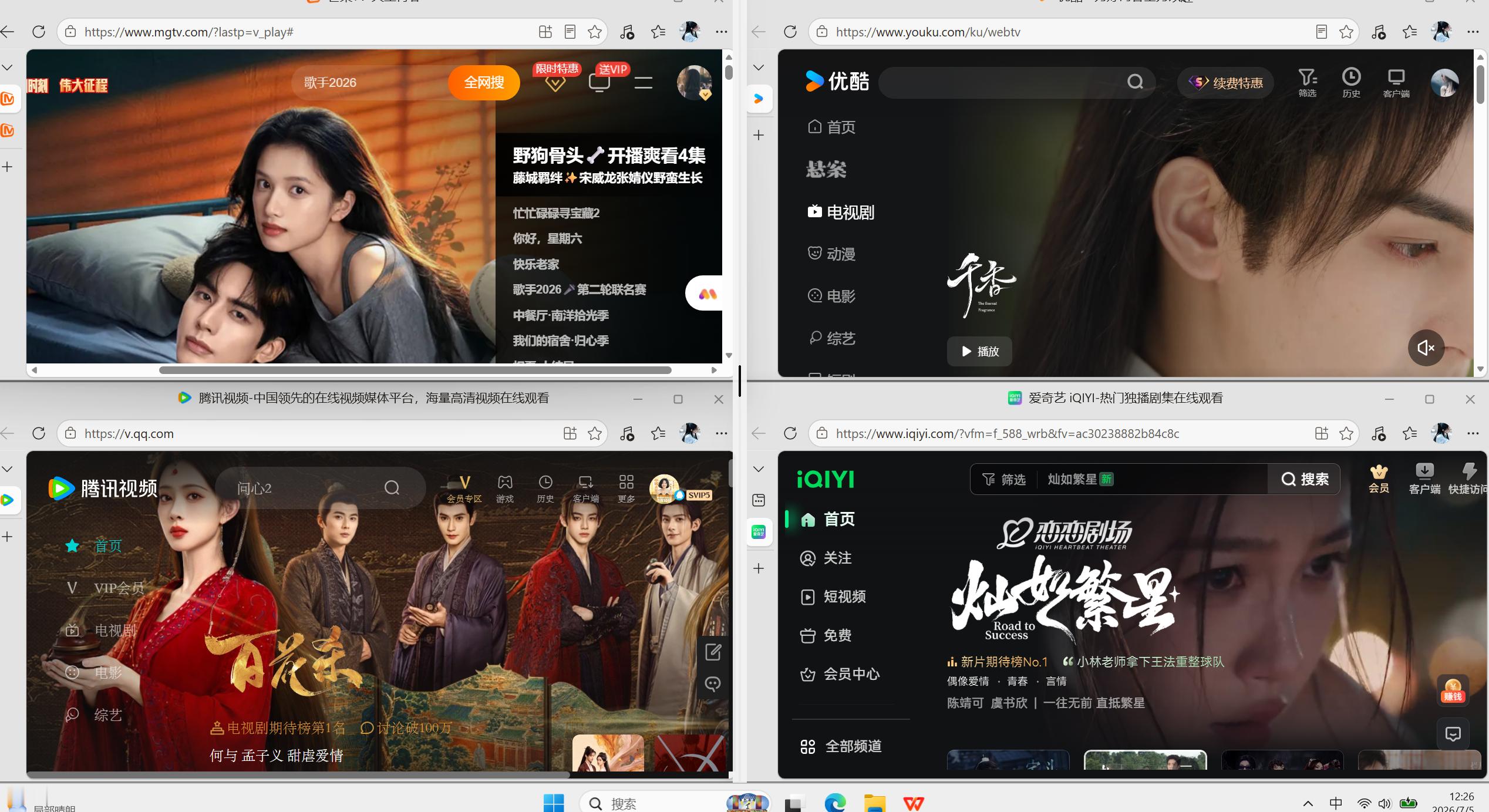Viewport: 1489px width, 812px height.
Task: Open the Youku 历史 history icon
Action: click(1351, 82)
